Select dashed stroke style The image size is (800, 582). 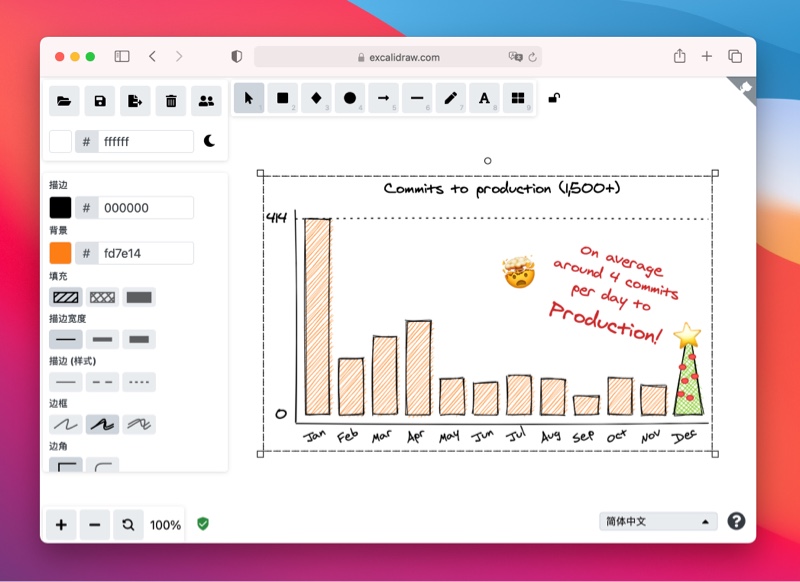pyautogui.click(x=103, y=382)
